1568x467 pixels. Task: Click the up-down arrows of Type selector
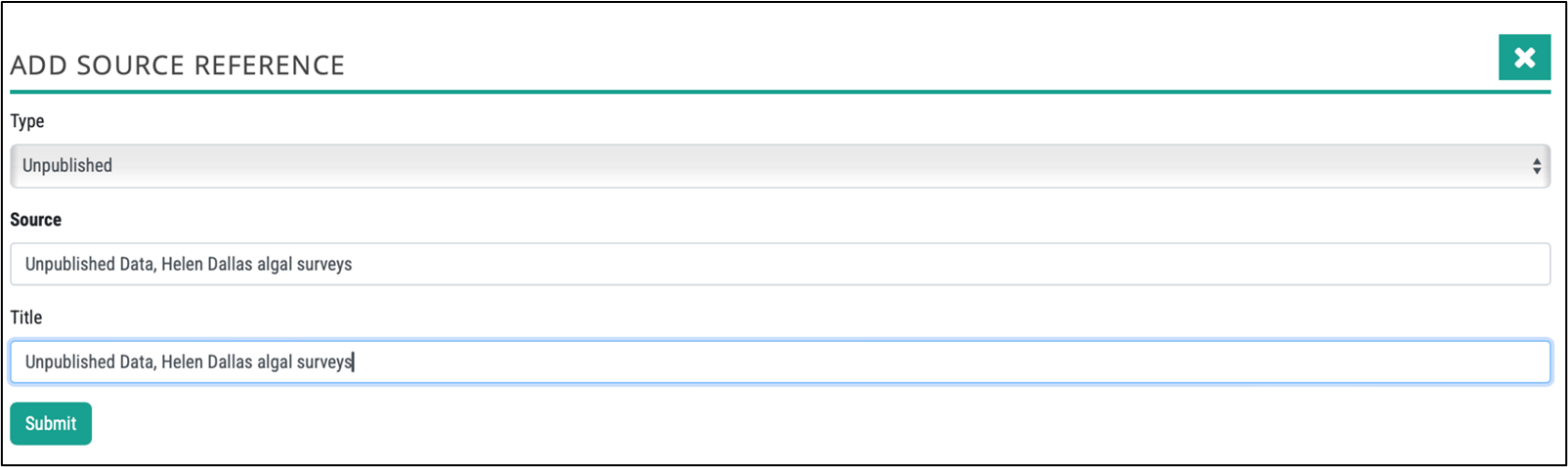click(1536, 166)
